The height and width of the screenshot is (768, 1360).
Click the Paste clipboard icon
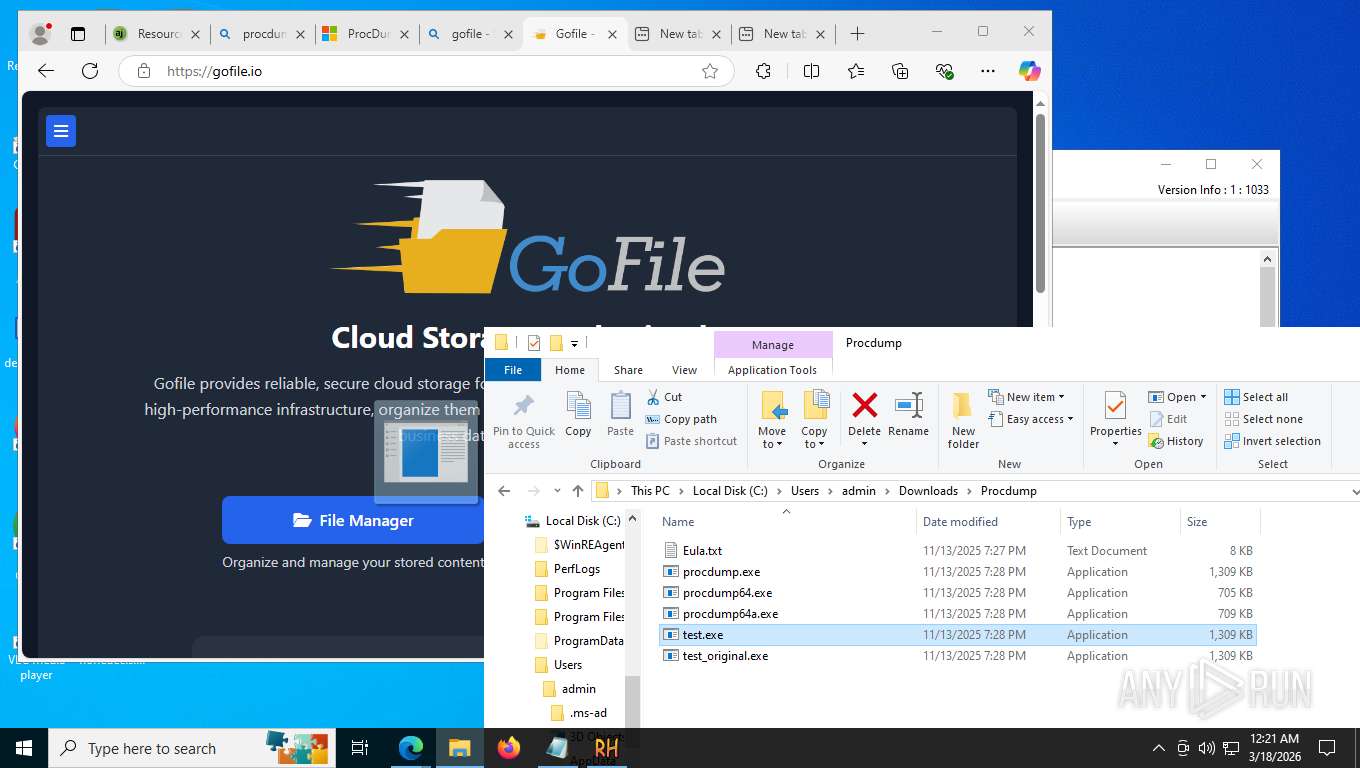coord(620,406)
